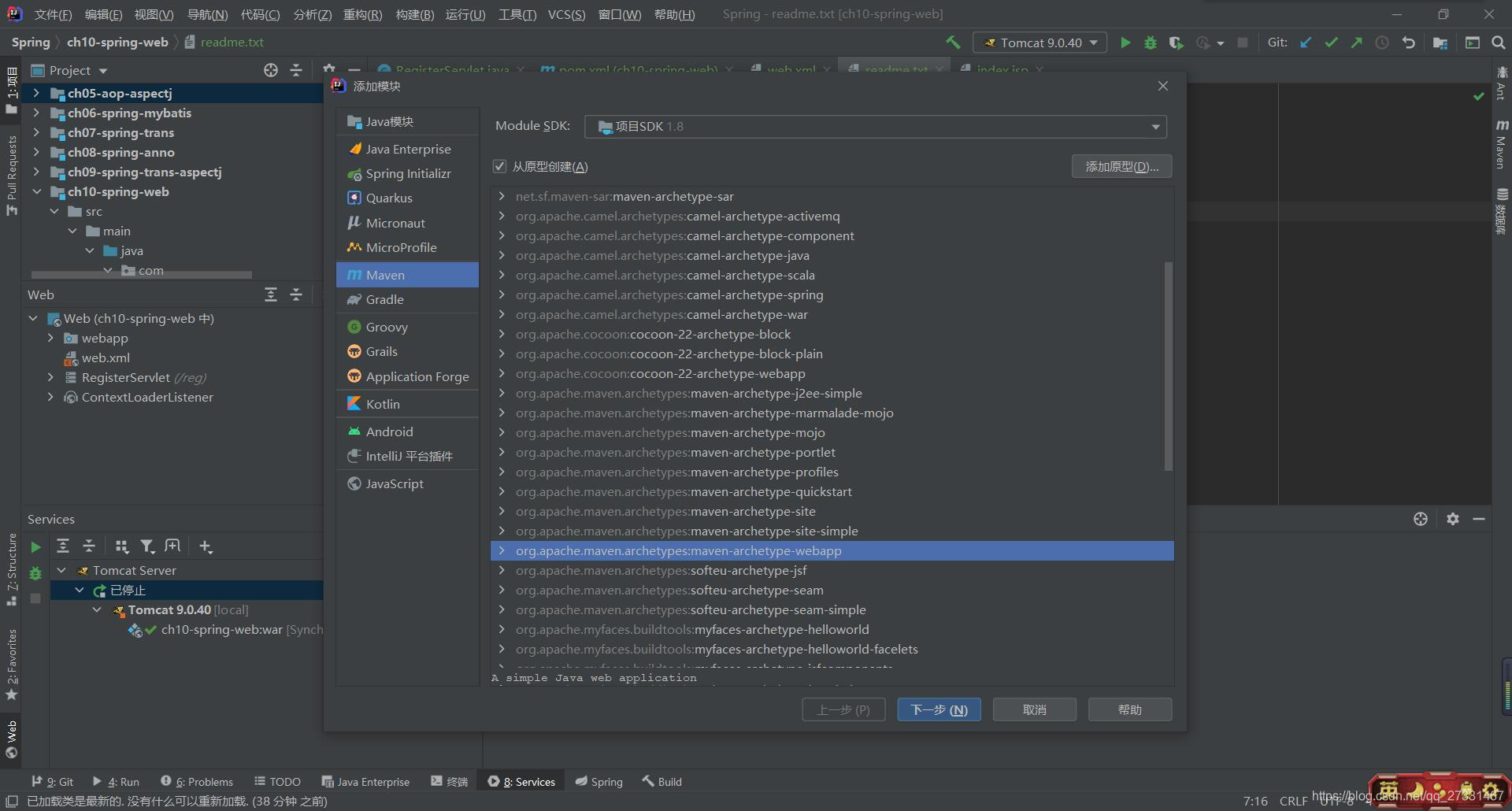Open Build tool window tab
The image size is (1512, 811).
(x=661, y=781)
